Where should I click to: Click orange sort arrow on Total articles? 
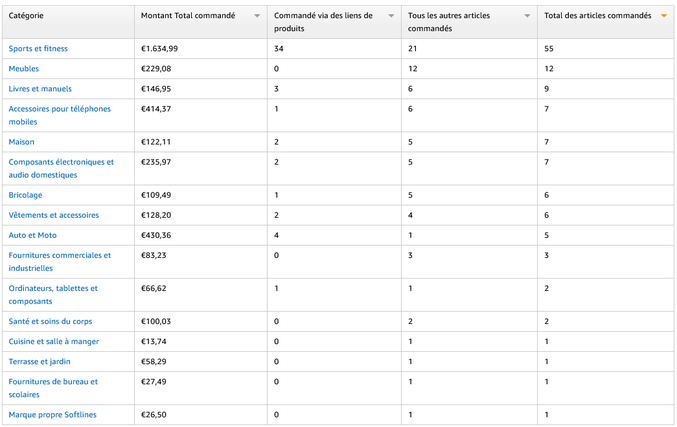(663, 16)
